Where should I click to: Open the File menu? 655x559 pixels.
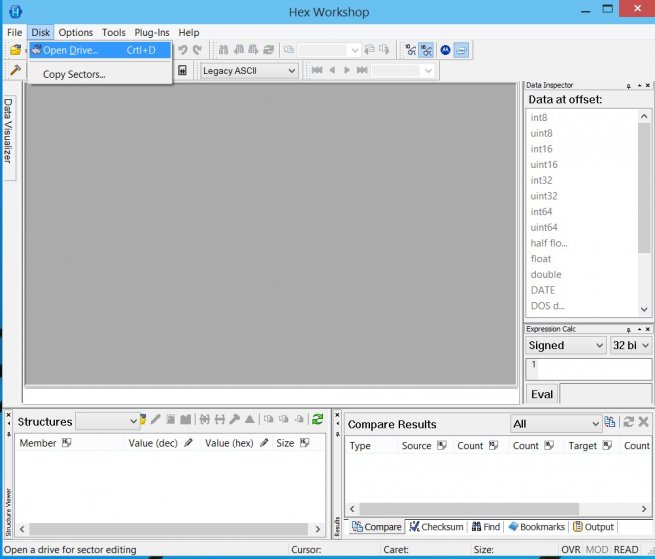click(x=15, y=33)
